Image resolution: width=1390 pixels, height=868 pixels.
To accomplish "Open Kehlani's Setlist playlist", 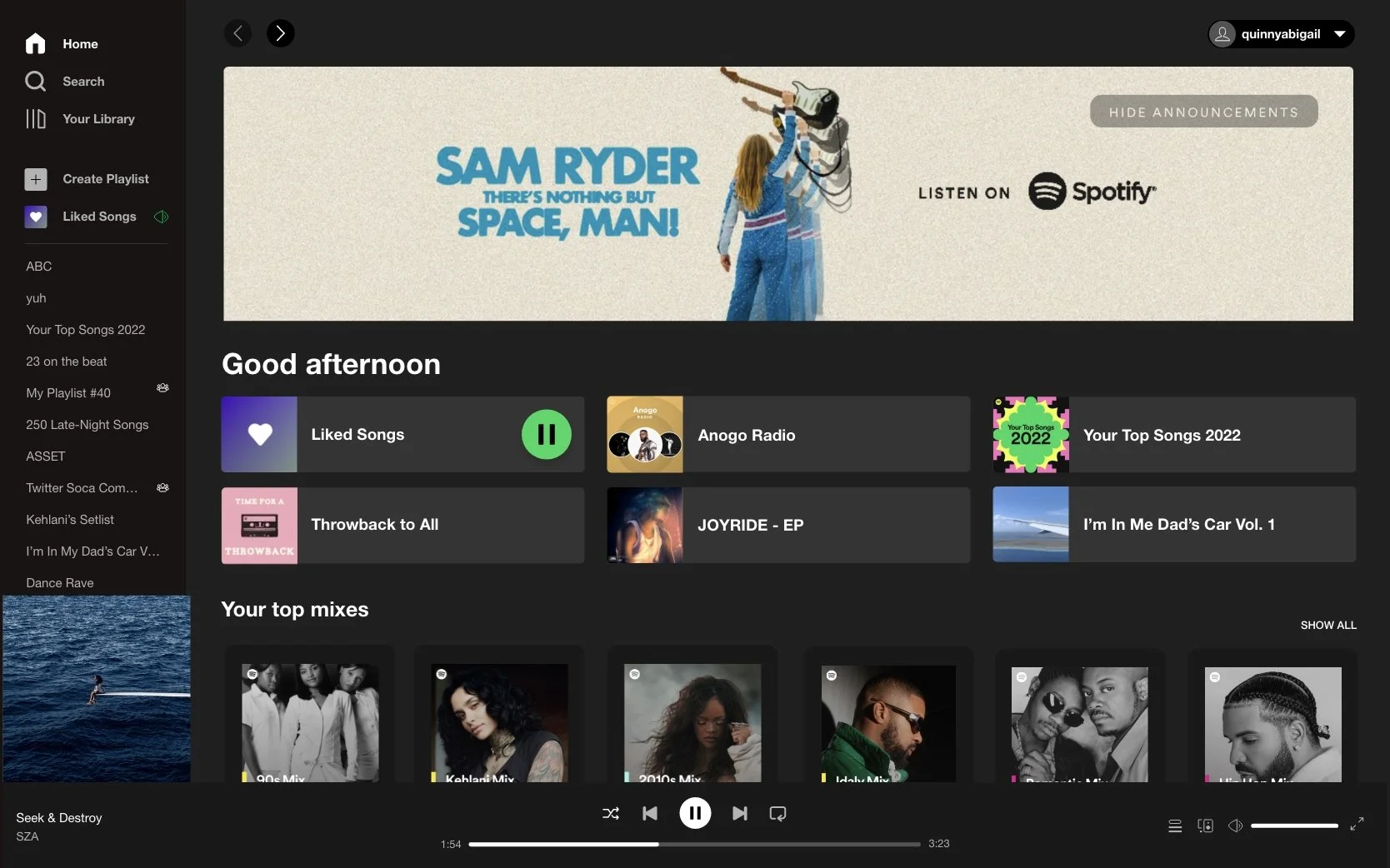I will click(x=70, y=520).
